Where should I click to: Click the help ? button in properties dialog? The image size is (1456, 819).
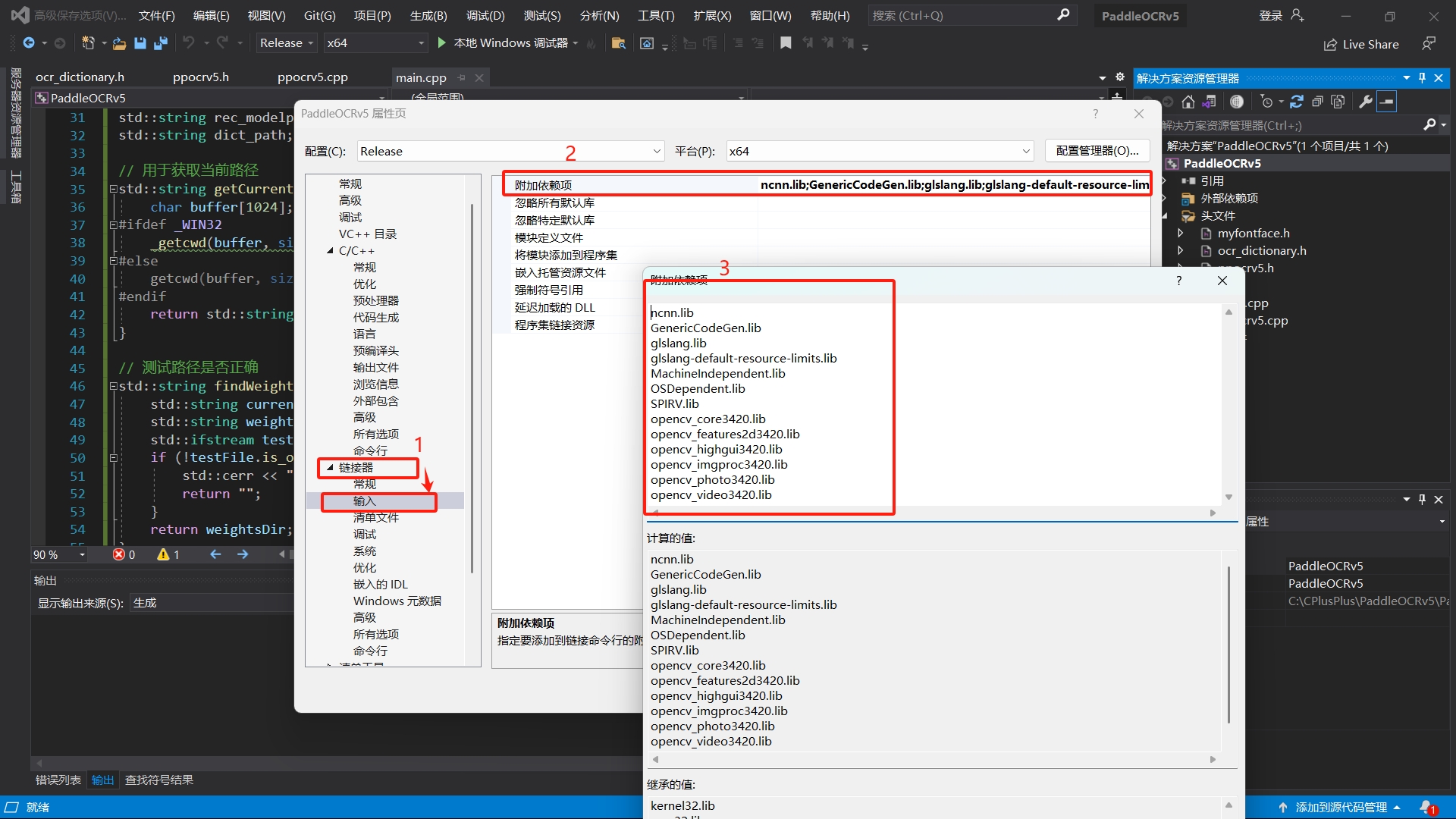(1095, 114)
